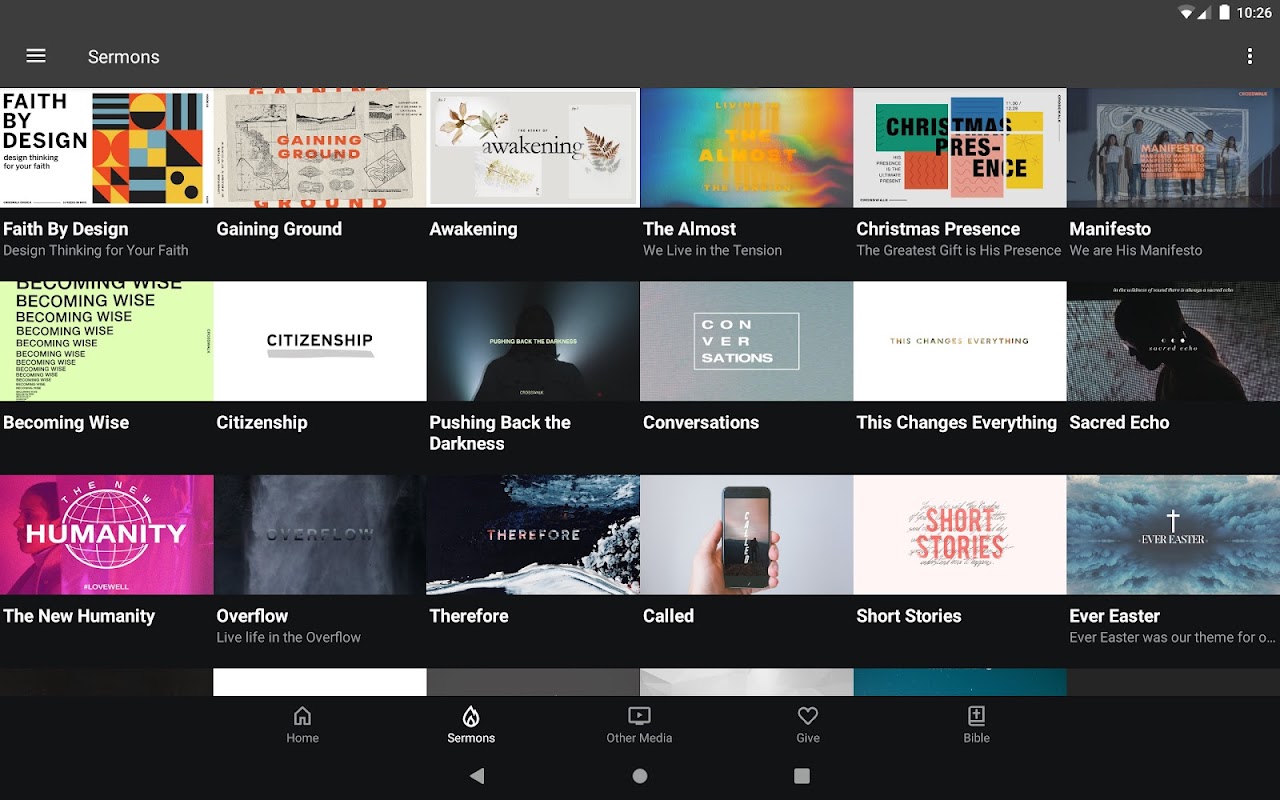Select "The New Humanity" title
Screen dimensions: 1280x800
(x=79, y=616)
